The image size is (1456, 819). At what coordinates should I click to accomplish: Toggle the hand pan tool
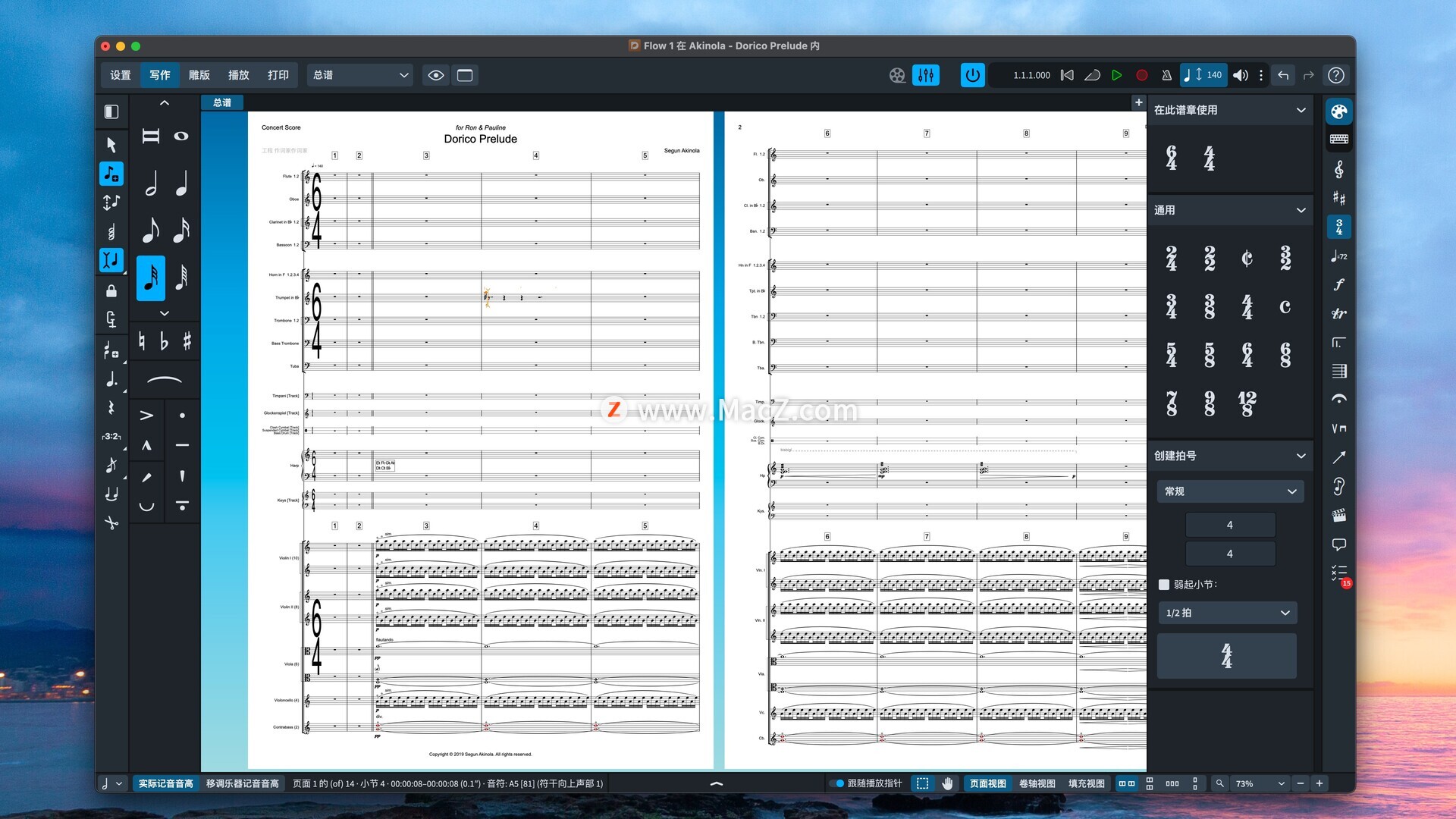tap(947, 783)
